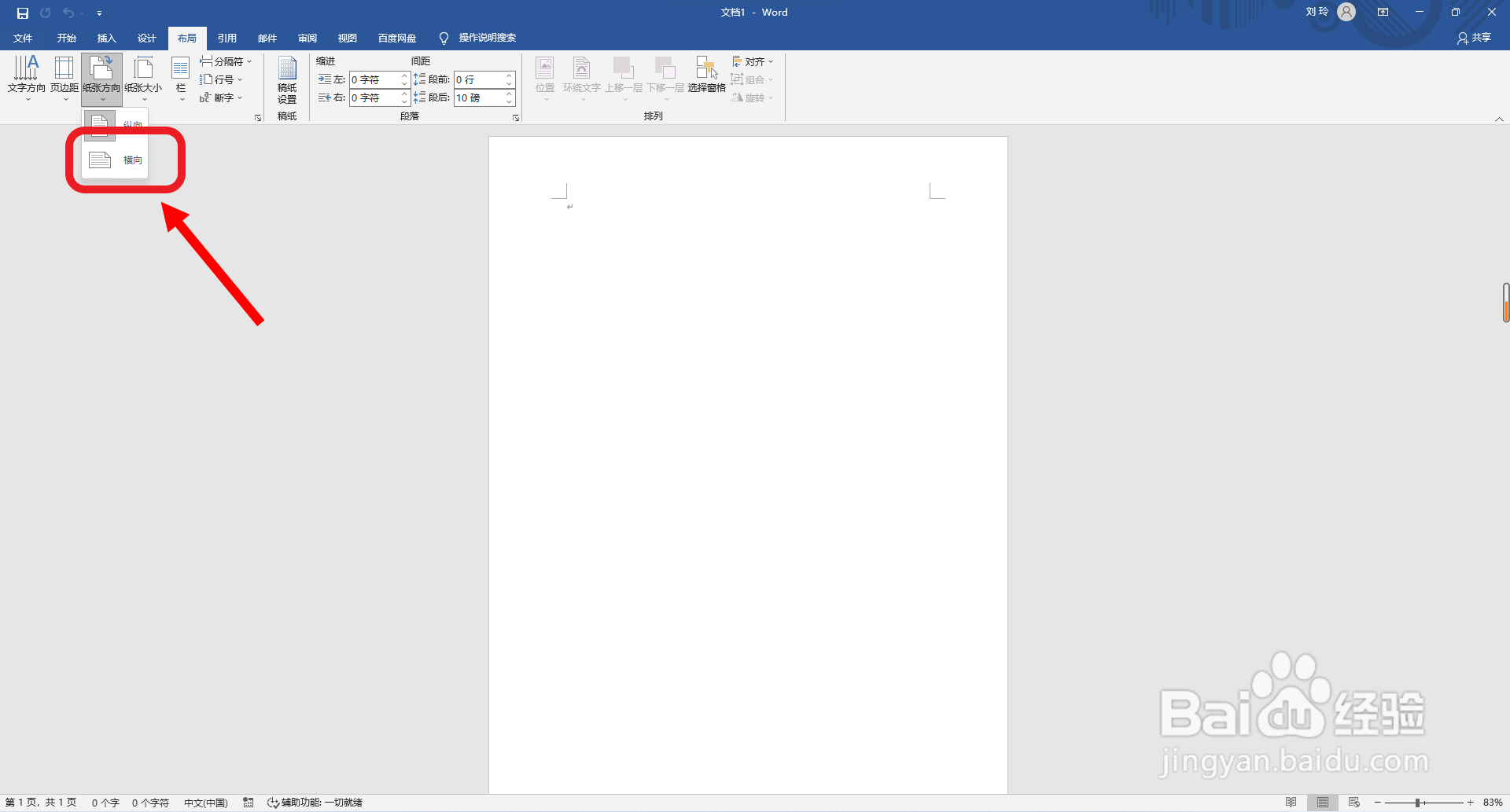Screen dimensions: 1510x812
Task: Increase 段前 spacing with up stepper
Action: 510,75
